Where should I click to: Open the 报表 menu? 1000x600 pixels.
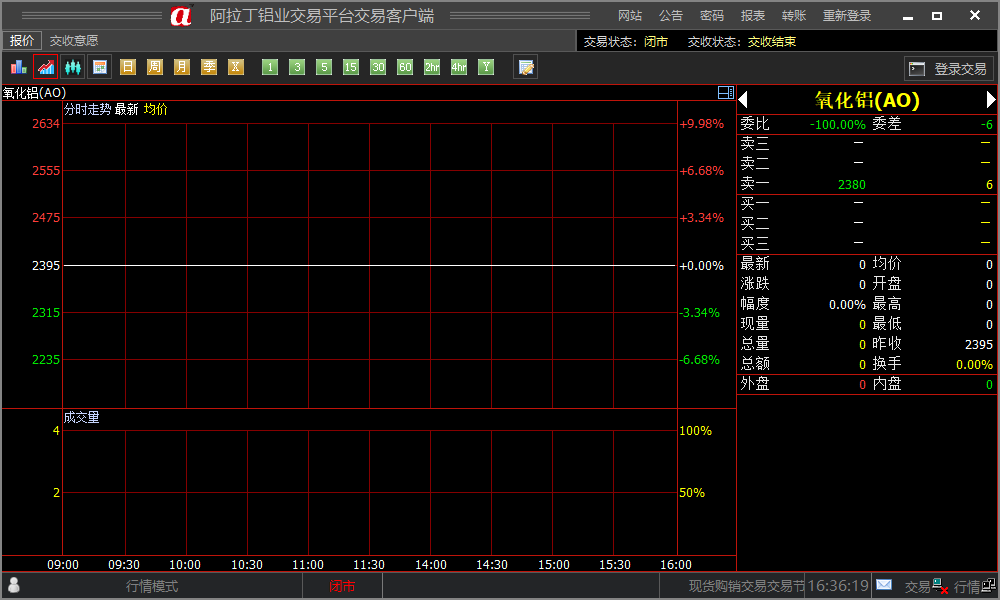[753, 16]
